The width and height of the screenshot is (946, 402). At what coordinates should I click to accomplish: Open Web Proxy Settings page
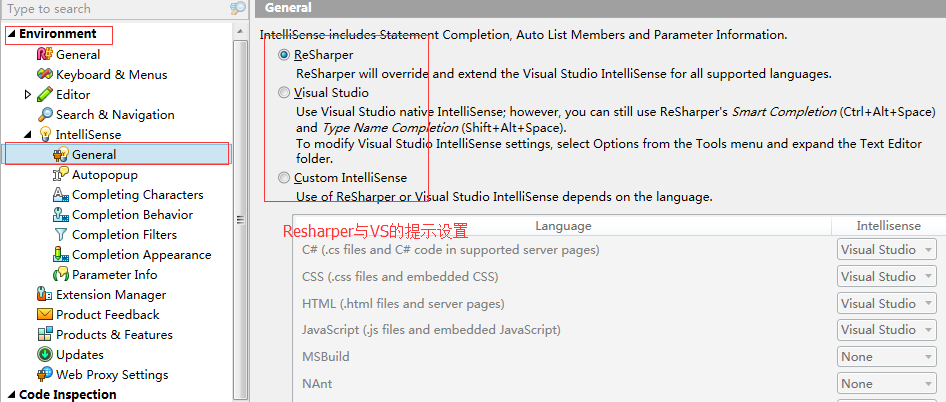[112, 374]
